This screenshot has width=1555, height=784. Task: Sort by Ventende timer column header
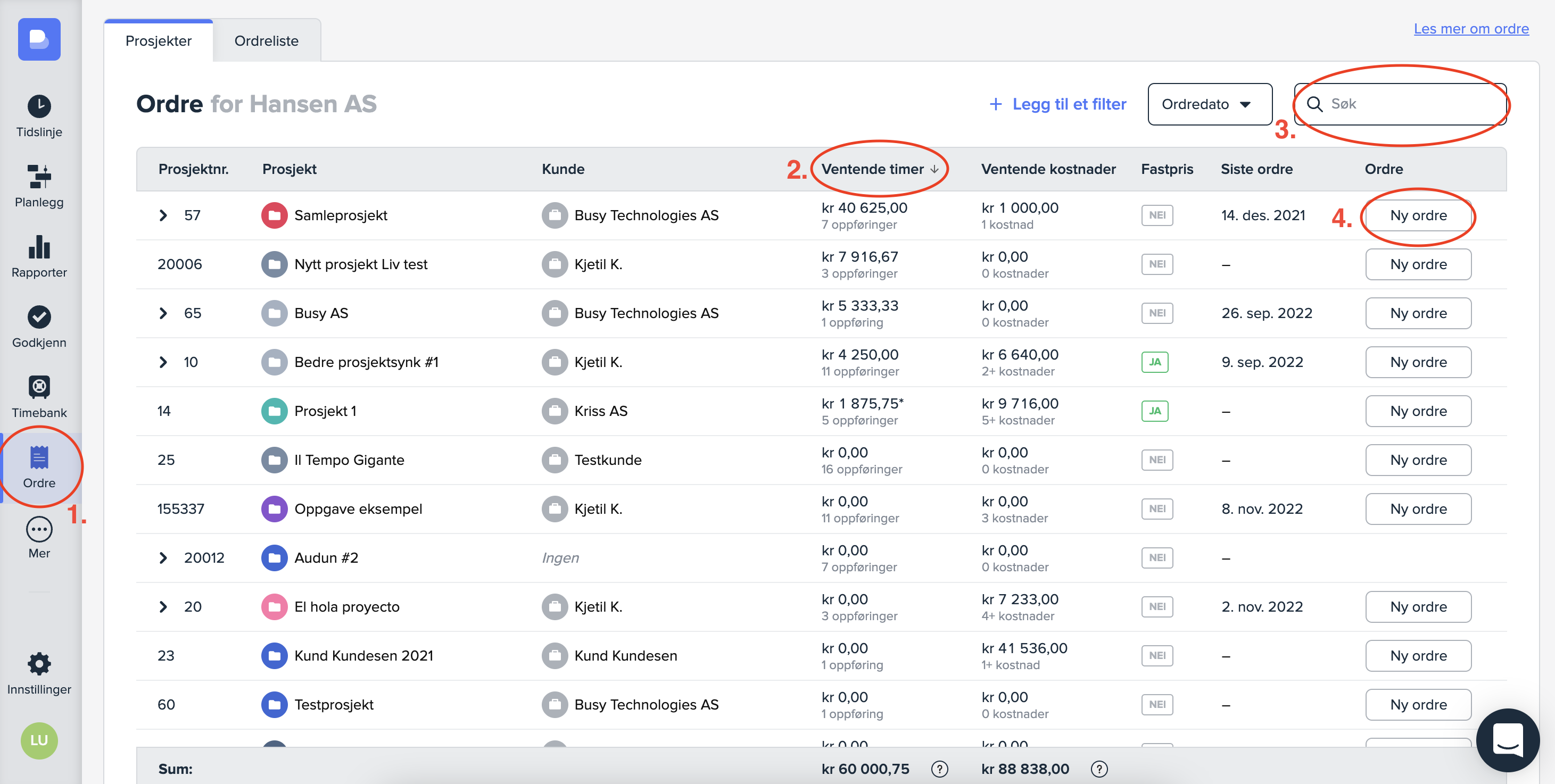[x=879, y=169]
